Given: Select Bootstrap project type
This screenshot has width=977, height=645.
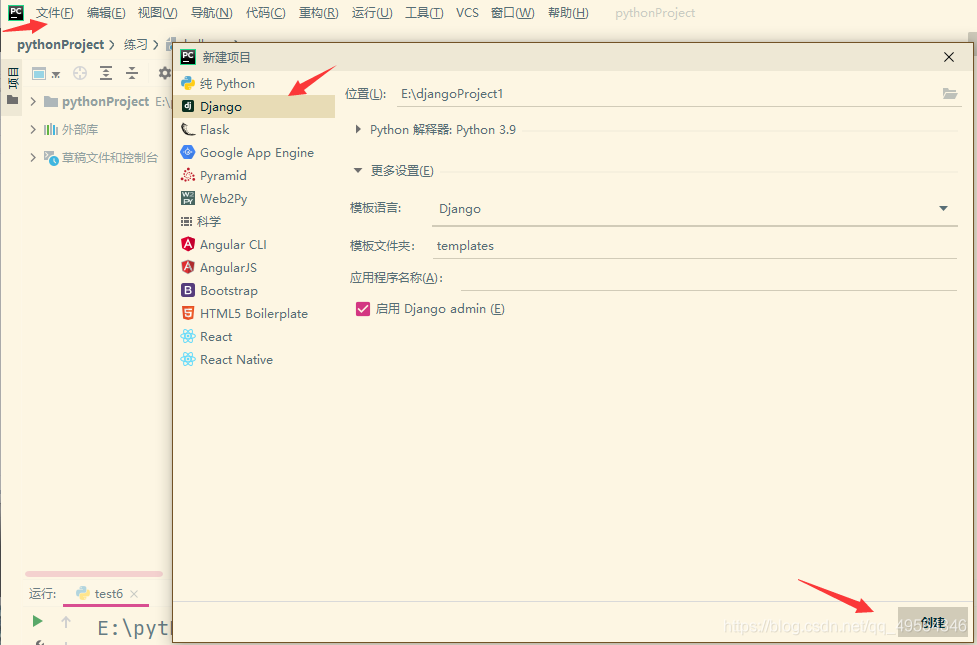Looking at the screenshot, I should [x=254, y=291].
